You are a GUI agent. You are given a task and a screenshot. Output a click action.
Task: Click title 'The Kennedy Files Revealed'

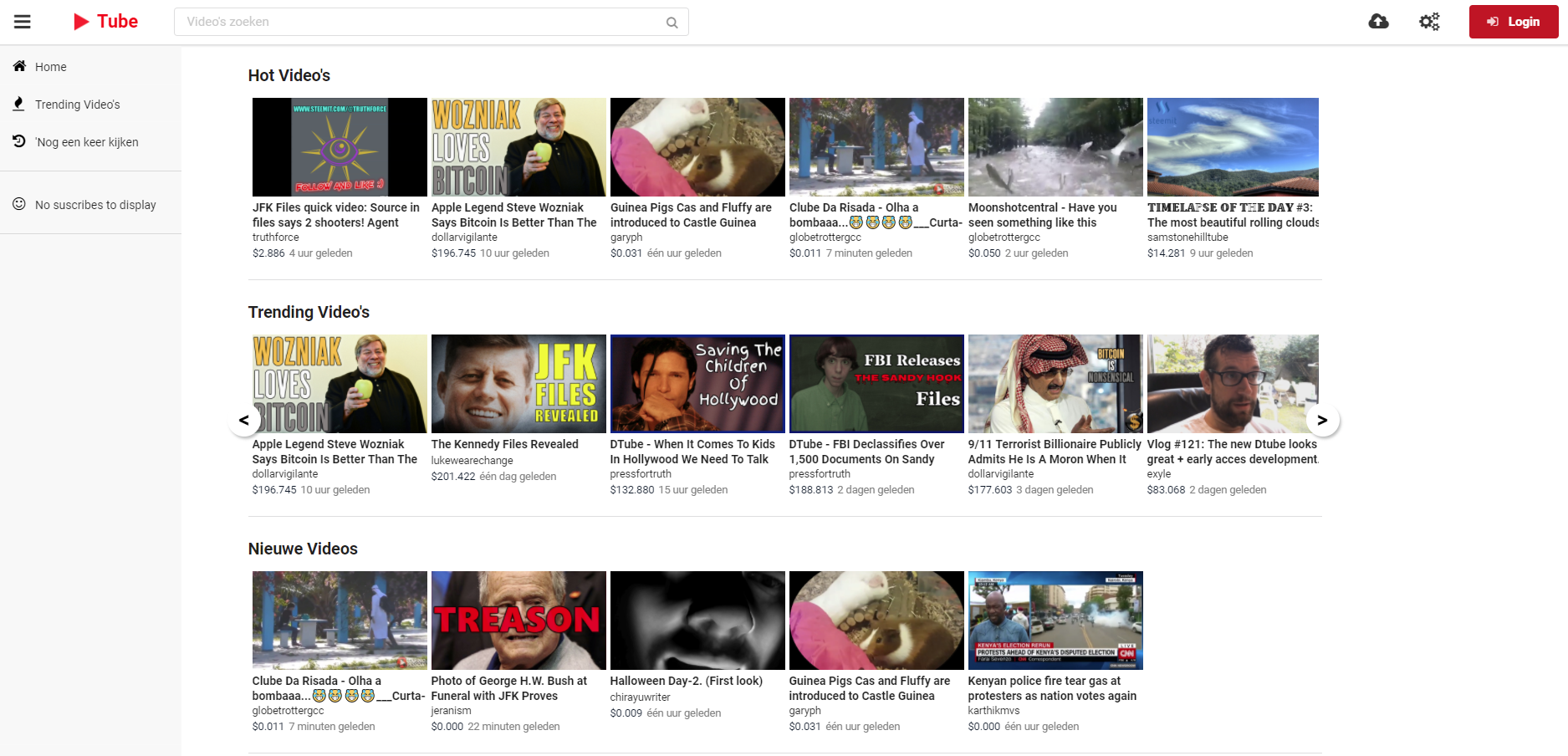click(505, 444)
